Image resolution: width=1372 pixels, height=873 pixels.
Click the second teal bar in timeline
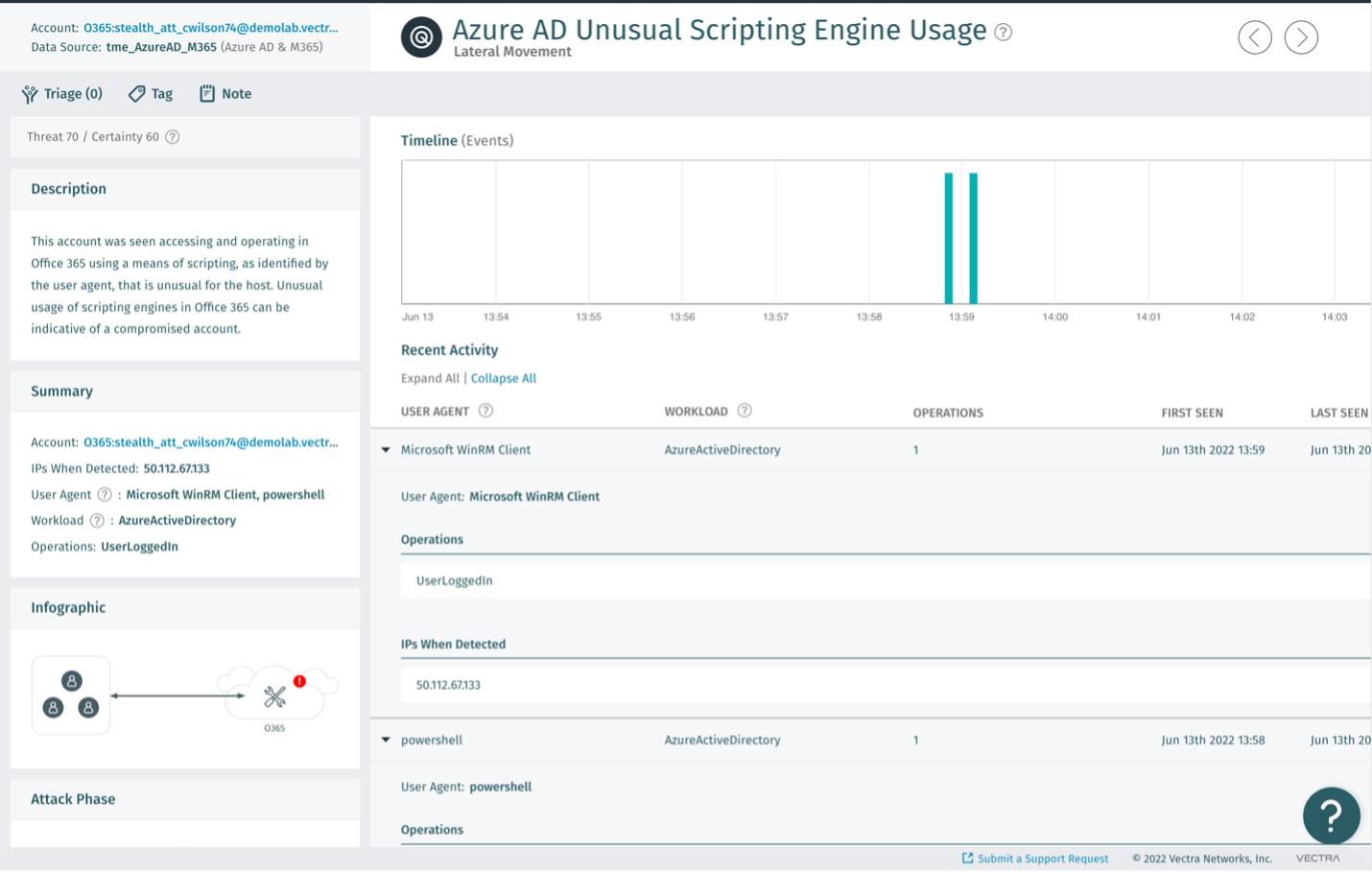coord(973,238)
